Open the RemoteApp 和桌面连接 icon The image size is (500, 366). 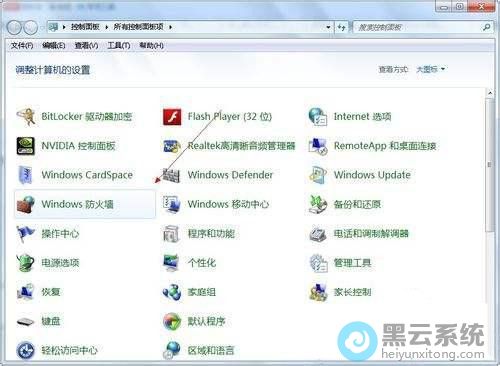(x=318, y=146)
